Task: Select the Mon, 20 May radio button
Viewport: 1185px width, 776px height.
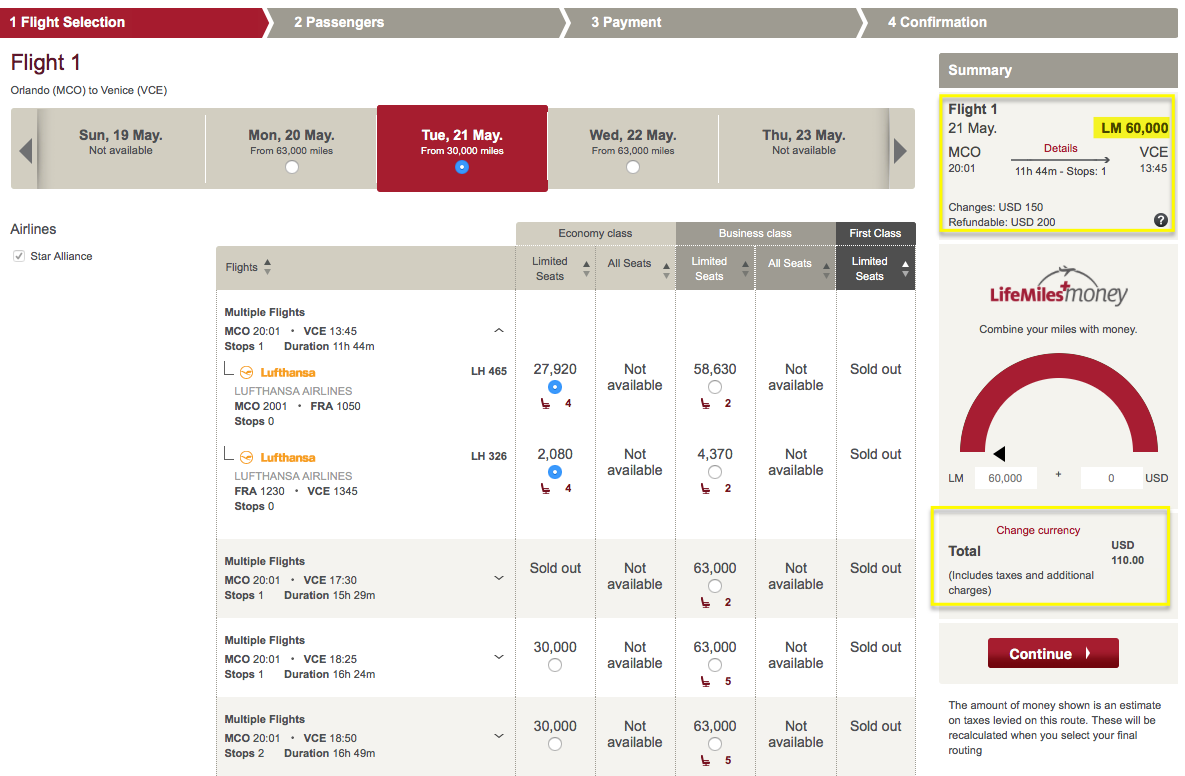Action: 292,167
